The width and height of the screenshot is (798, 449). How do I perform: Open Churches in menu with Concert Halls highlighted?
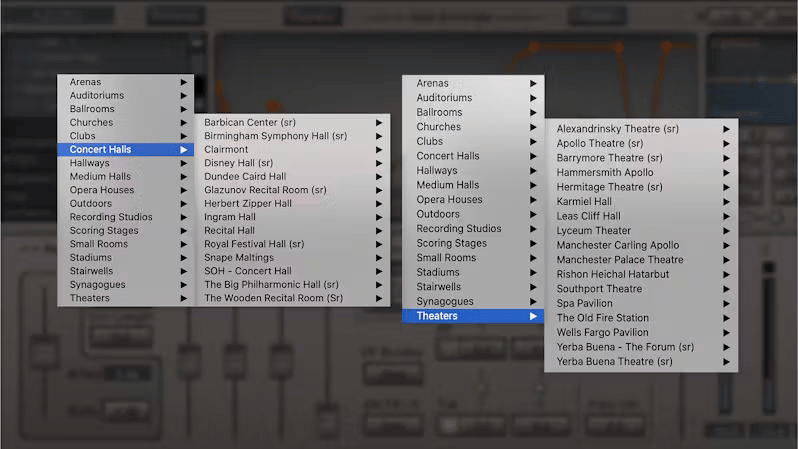pos(126,123)
